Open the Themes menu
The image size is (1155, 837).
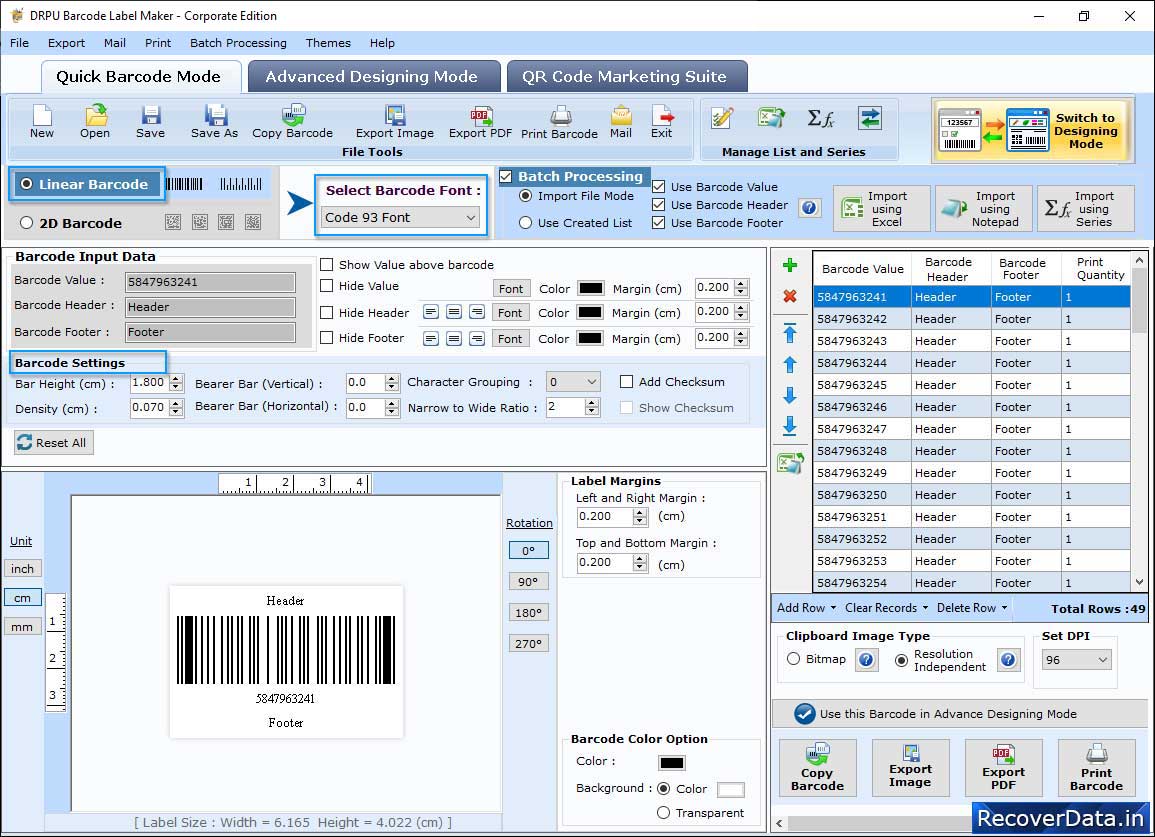tap(328, 43)
